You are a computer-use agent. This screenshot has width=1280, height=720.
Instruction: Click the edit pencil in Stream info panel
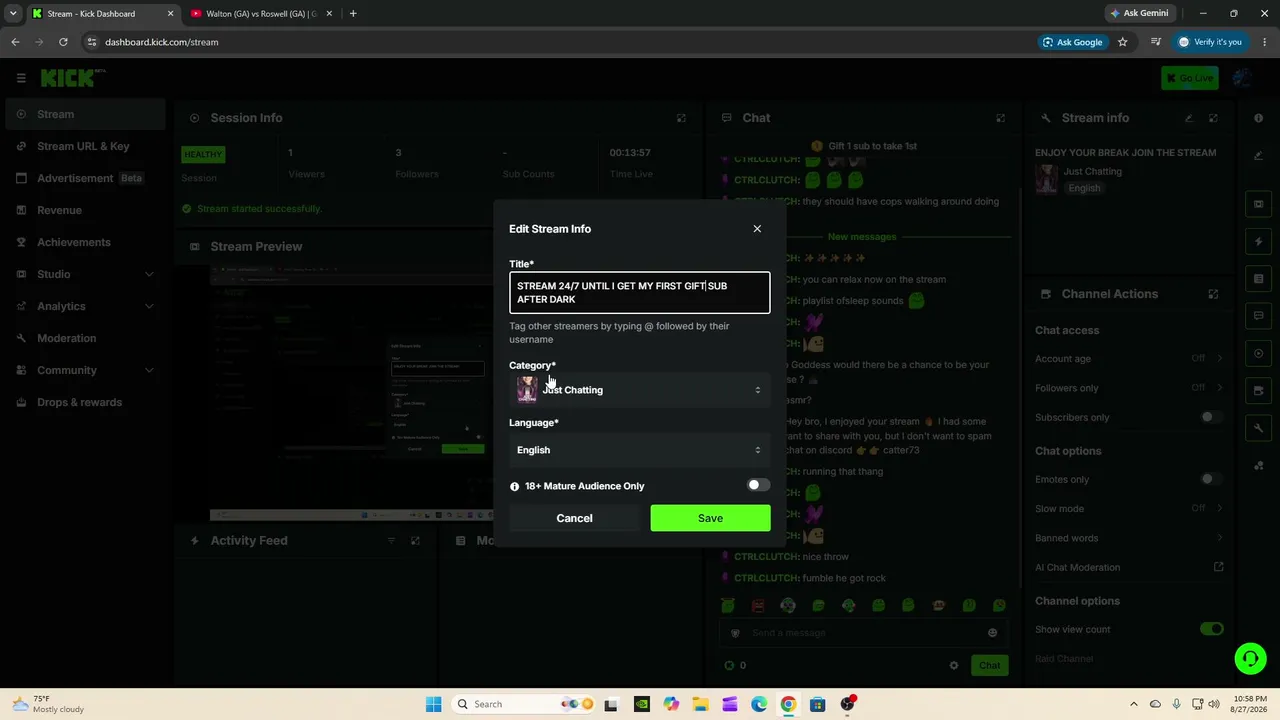(1189, 118)
